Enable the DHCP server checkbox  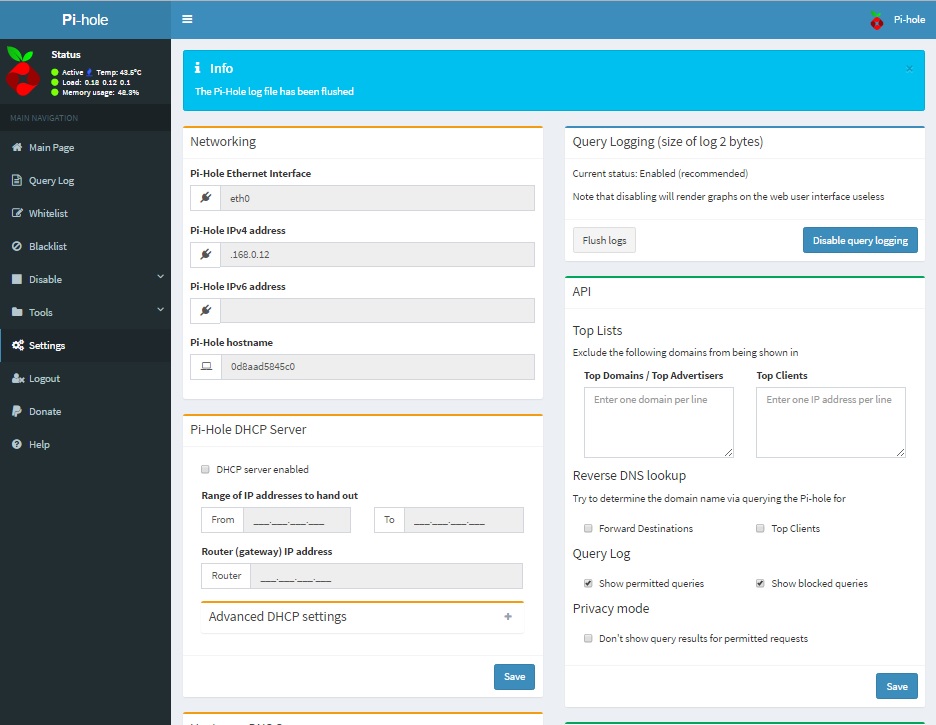pyautogui.click(x=205, y=469)
